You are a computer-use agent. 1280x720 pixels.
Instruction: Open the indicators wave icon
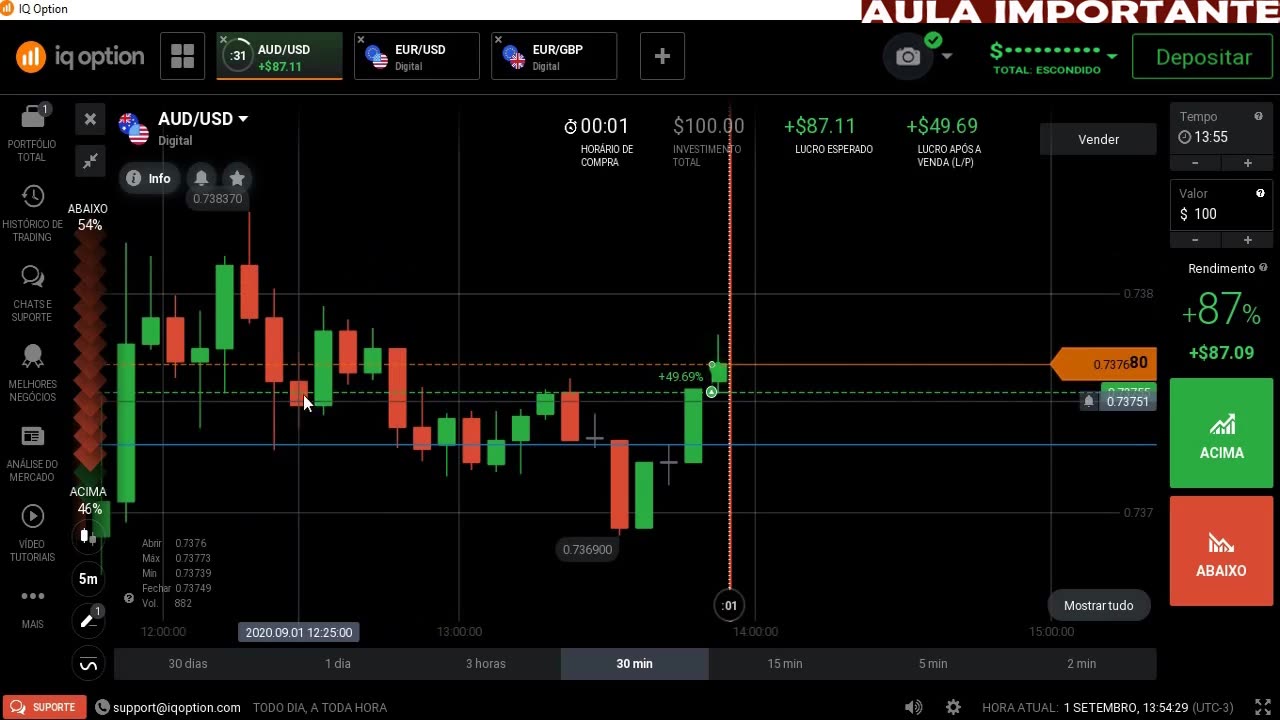pyautogui.click(x=88, y=664)
